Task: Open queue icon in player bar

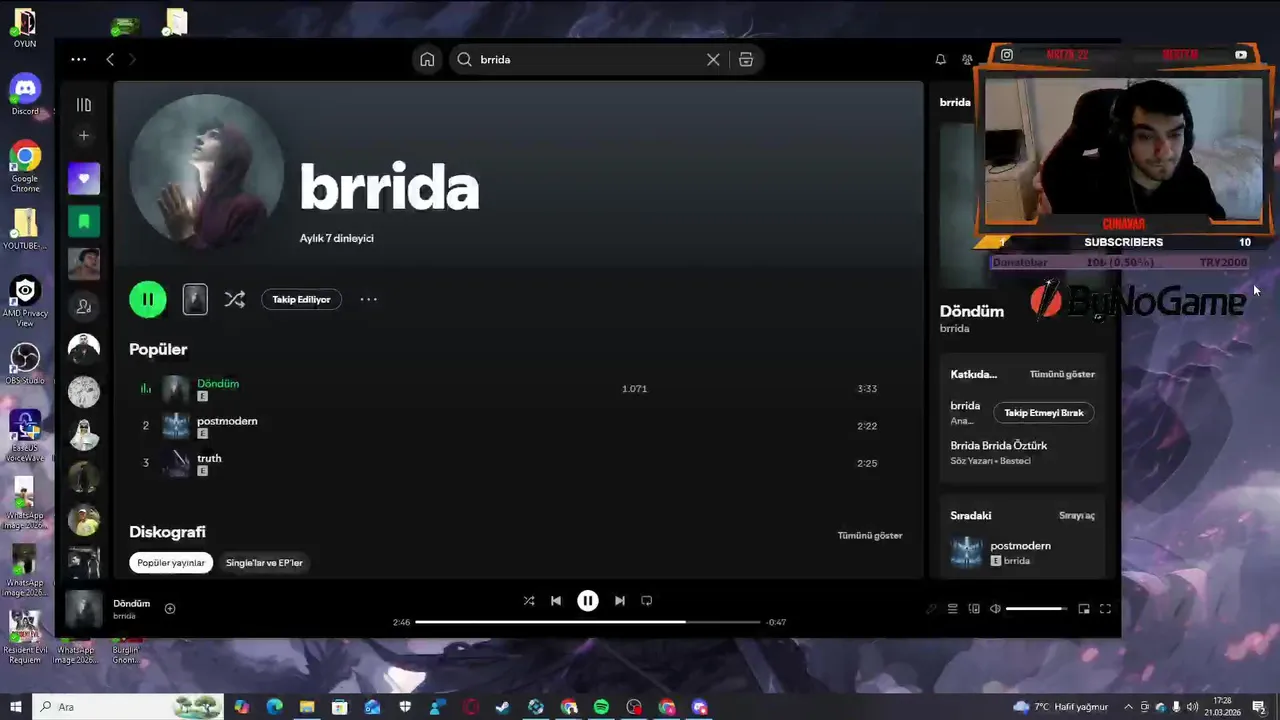Action: coord(953,609)
